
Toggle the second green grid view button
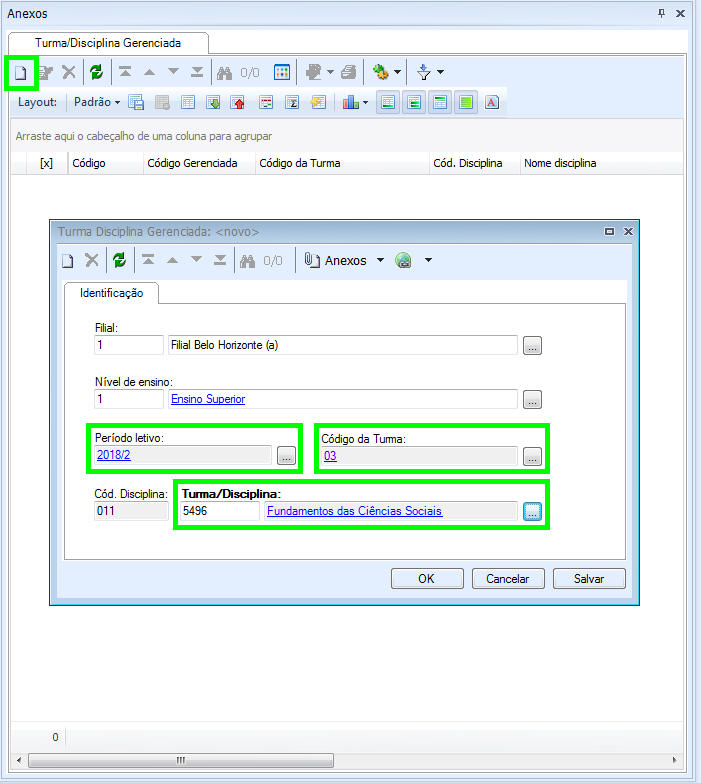(414, 102)
